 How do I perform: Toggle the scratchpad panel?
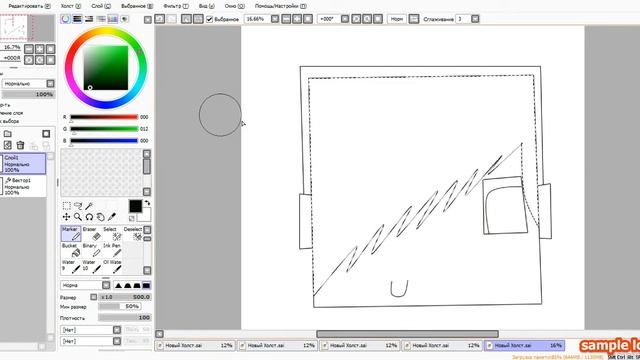pyautogui.click(x=124, y=19)
